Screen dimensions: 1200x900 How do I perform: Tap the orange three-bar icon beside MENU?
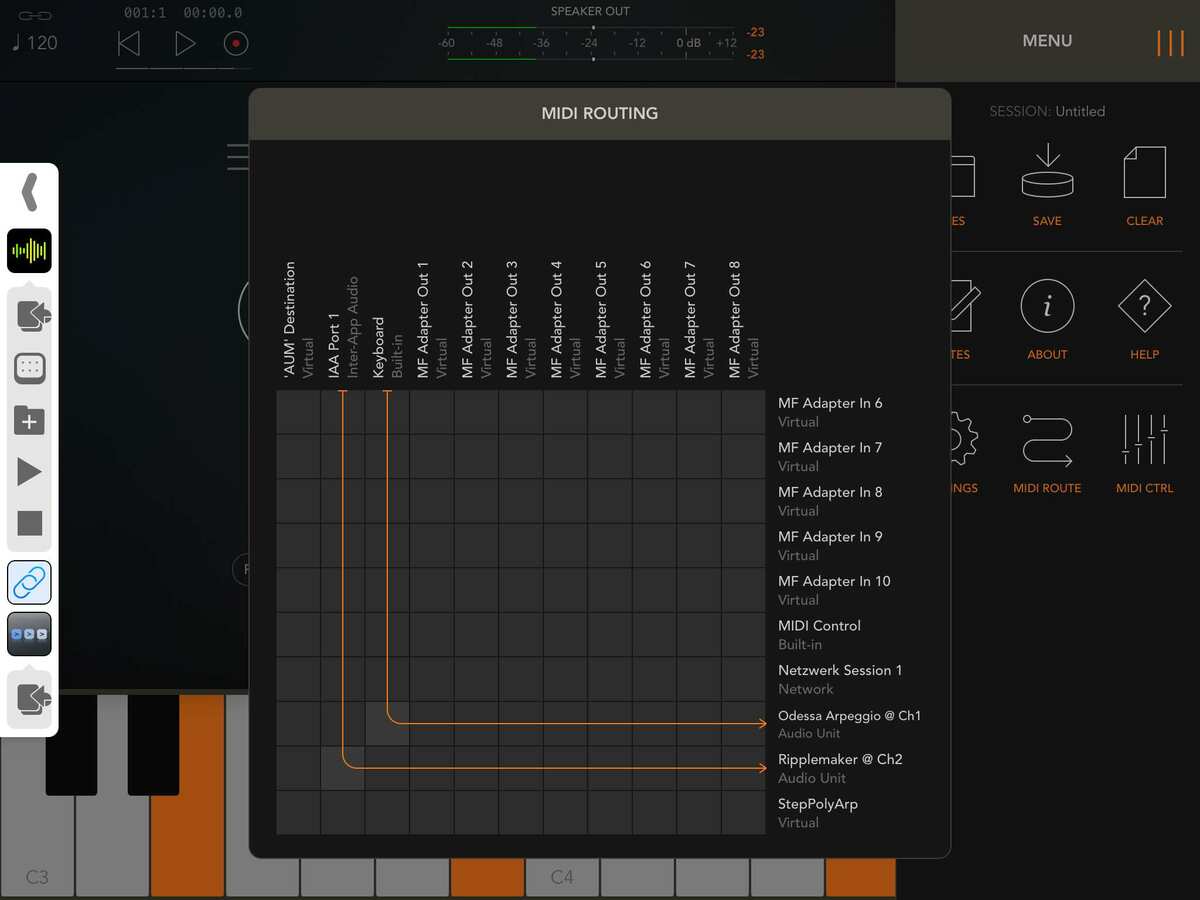[x=1170, y=42]
